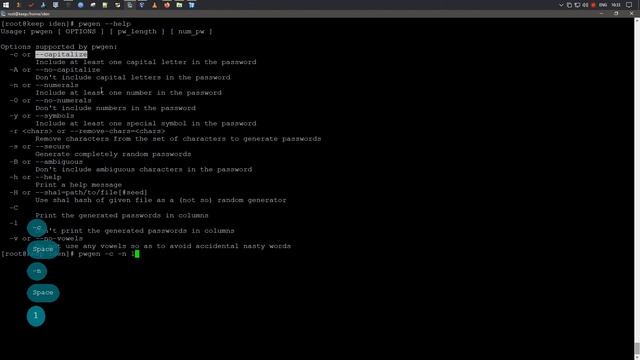The image size is (640, 360).
Task: Click the '--ambiguous' option text
Action: click(59, 162)
